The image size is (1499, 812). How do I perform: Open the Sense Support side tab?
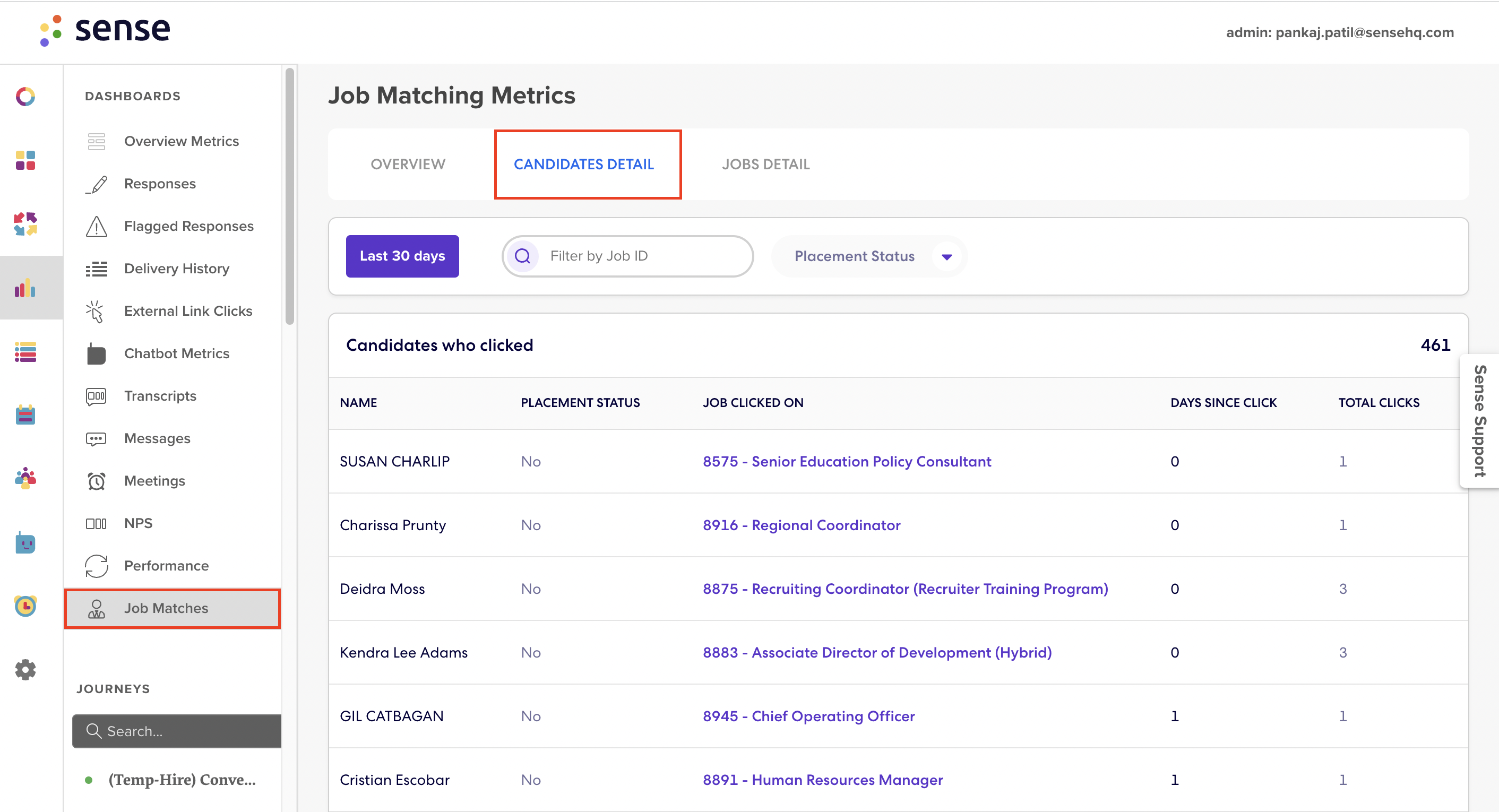1480,421
